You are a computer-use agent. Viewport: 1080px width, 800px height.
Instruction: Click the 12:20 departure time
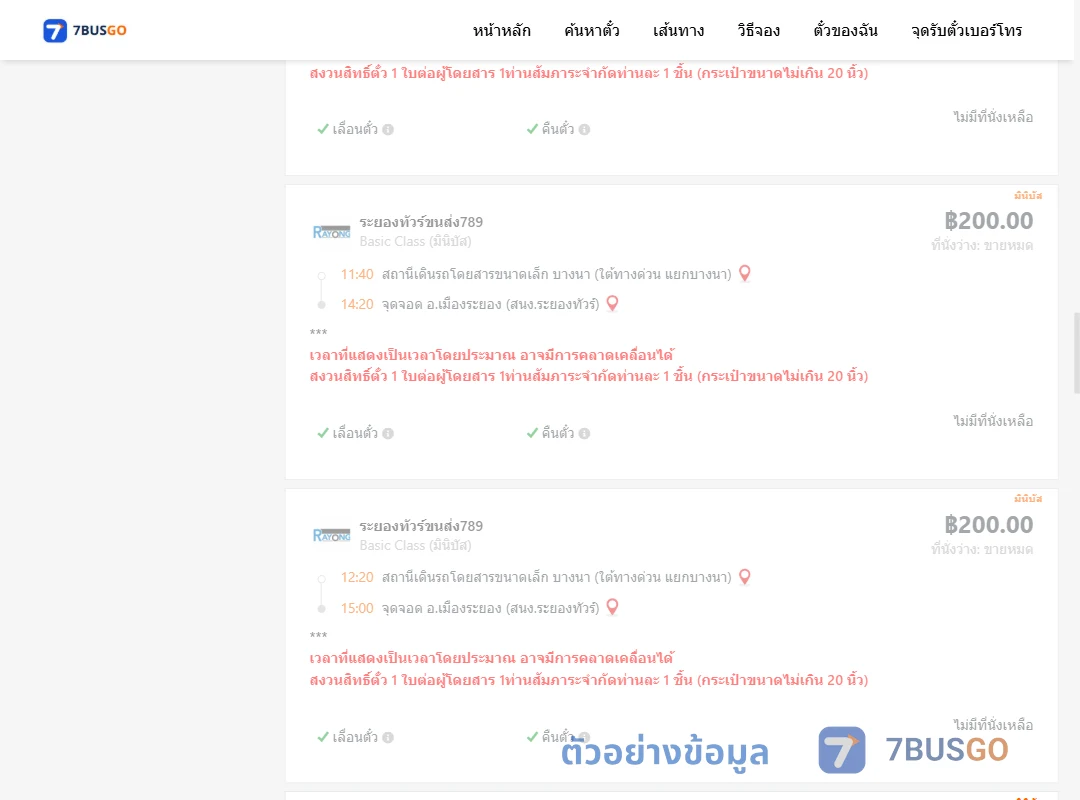(357, 577)
